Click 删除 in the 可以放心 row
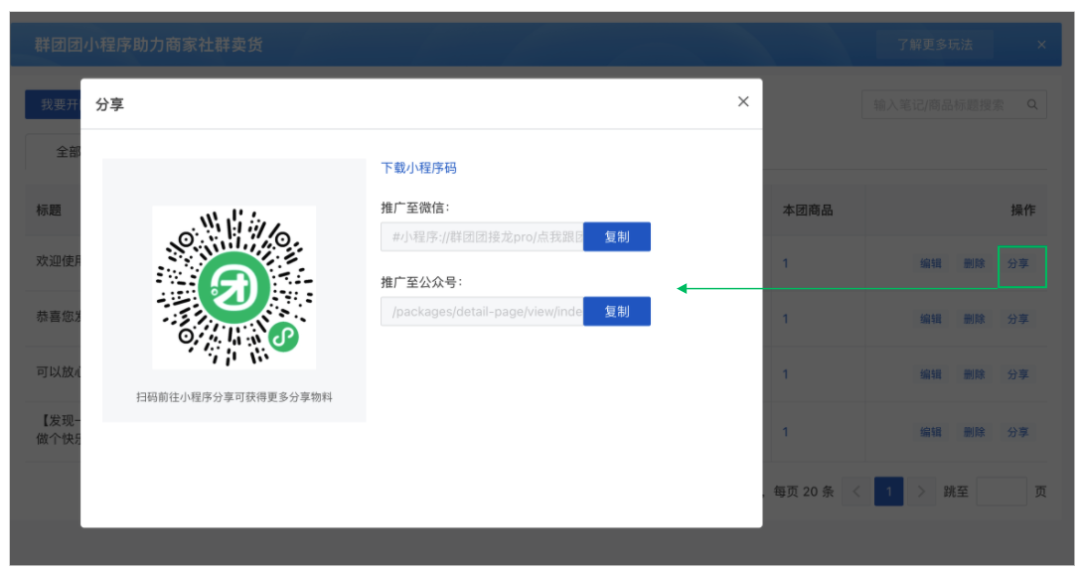Viewport: 1080px width, 573px height. pos(974,375)
